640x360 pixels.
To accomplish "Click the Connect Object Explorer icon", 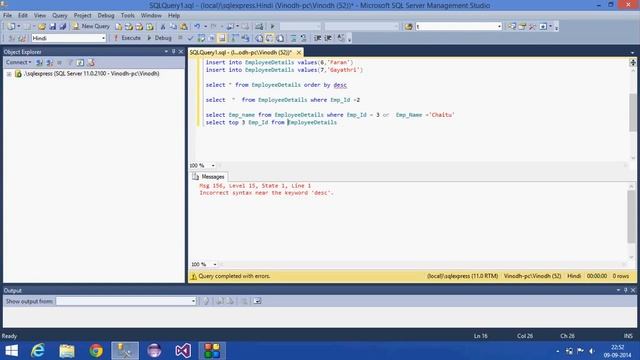I will pyautogui.click(x=39, y=62).
